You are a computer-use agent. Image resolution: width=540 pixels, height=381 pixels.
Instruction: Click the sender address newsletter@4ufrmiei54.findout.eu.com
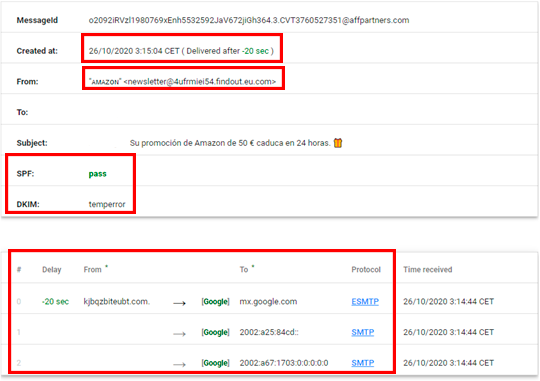(x=200, y=82)
